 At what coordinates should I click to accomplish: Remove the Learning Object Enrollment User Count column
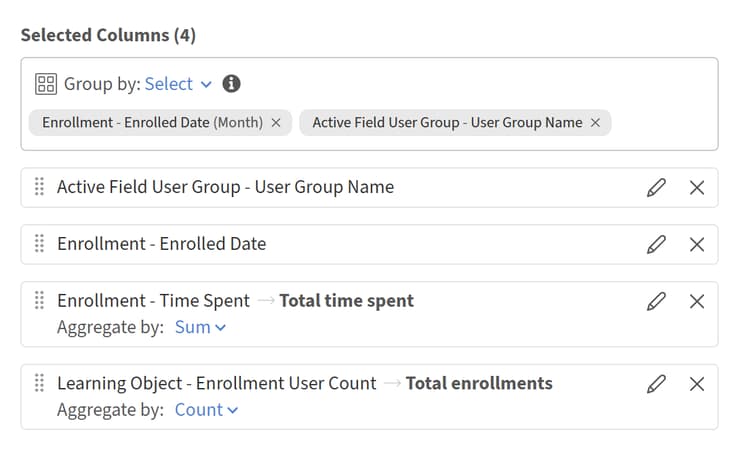[x=697, y=383]
